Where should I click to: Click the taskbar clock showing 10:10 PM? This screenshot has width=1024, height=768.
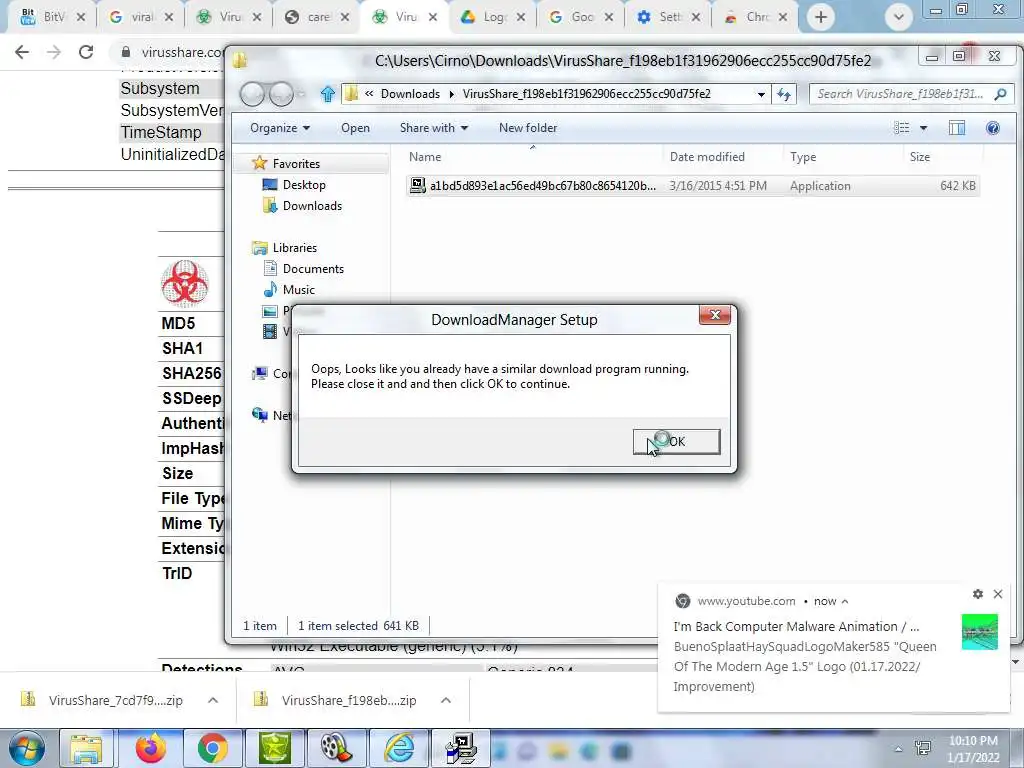(x=973, y=749)
